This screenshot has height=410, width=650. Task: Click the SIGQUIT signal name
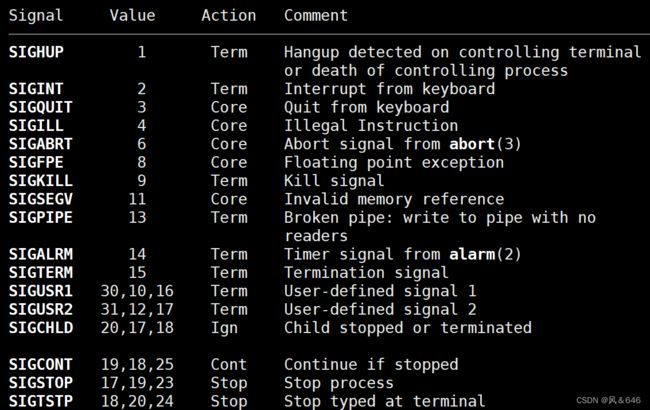tap(41, 107)
